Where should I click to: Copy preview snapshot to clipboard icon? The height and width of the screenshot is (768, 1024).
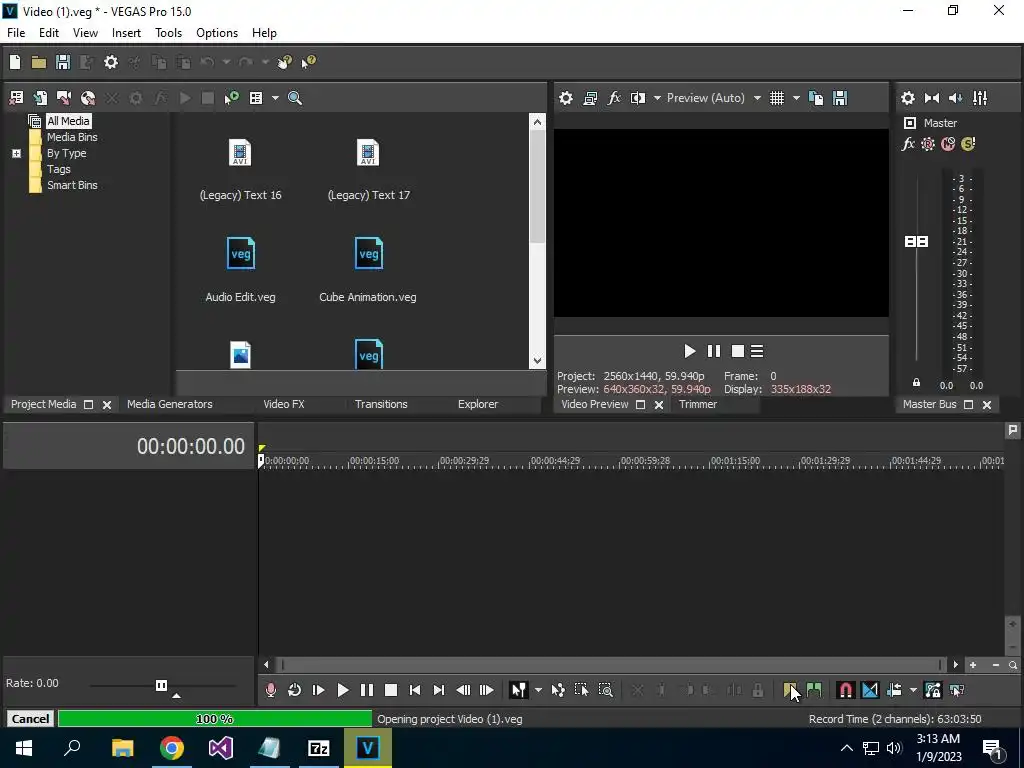click(x=816, y=98)
